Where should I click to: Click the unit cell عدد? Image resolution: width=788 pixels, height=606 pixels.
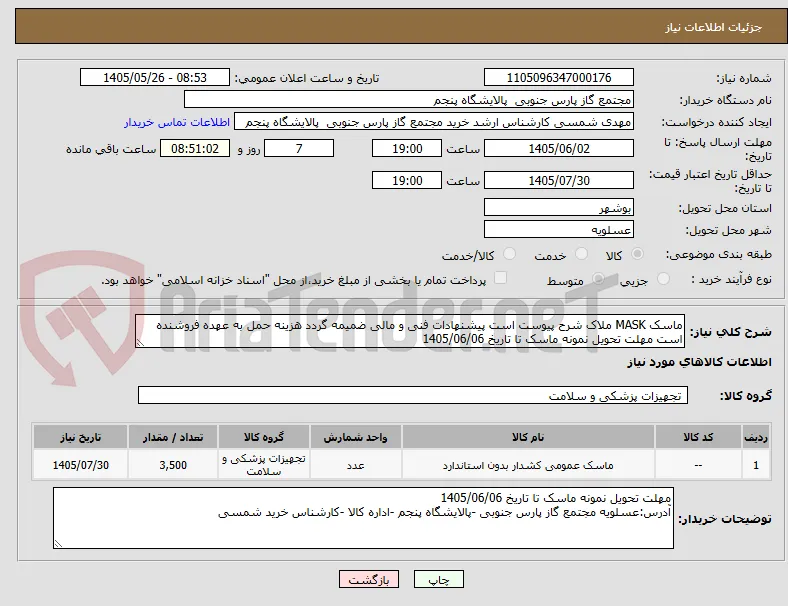coord(355,465)
